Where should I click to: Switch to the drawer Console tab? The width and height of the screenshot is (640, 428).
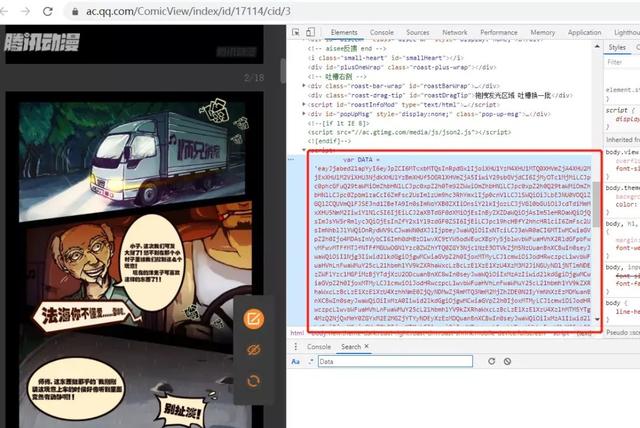coord(319,347)
